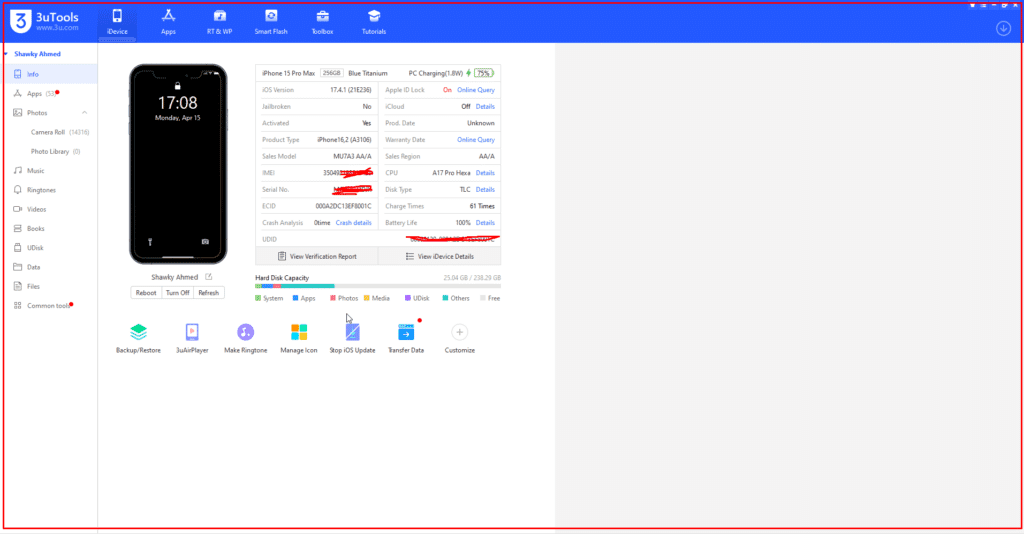Open the Toolbox tab

click(x=322, y=21)
